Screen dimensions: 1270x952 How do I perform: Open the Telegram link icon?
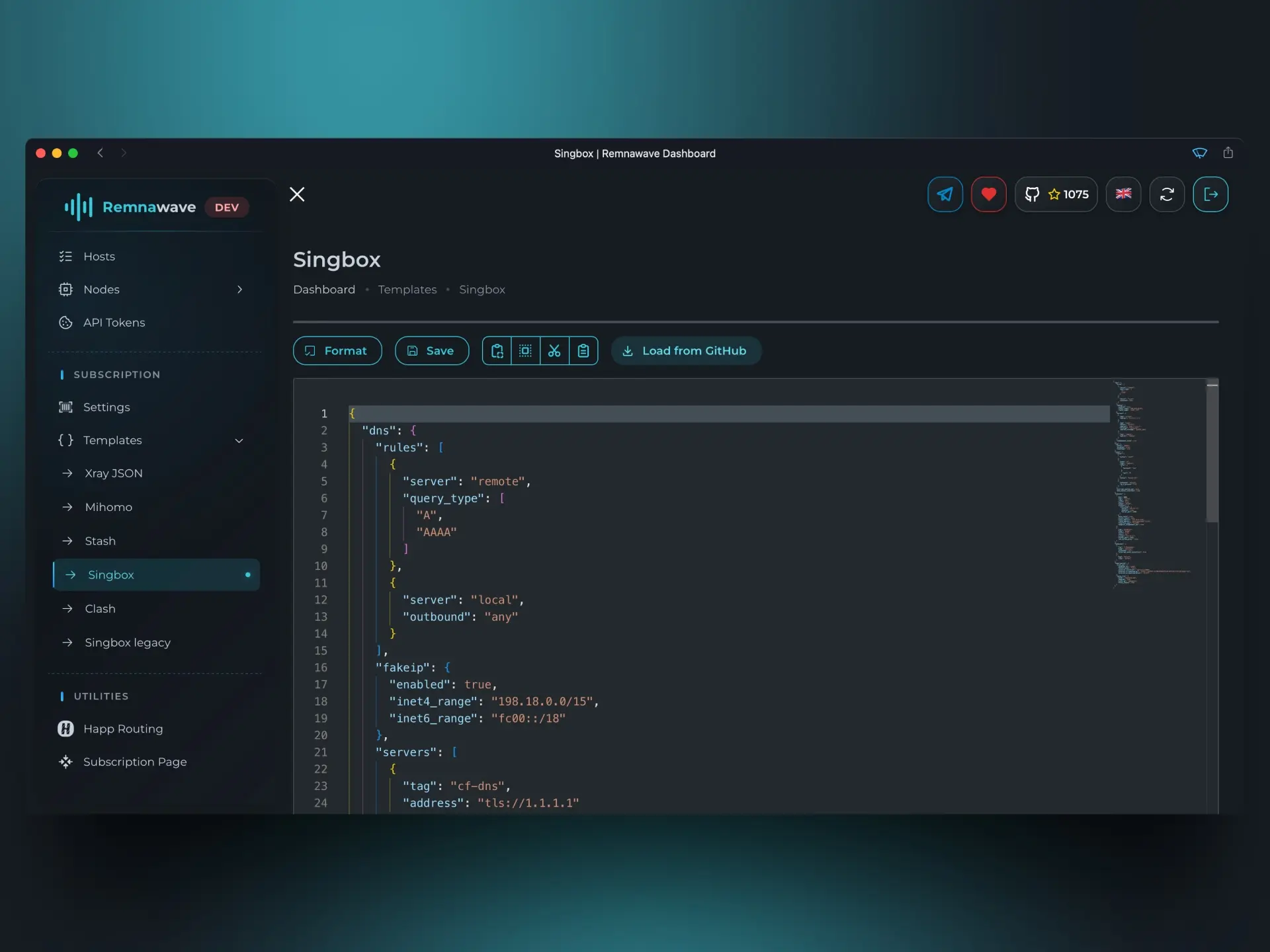(x=945, y=194)
